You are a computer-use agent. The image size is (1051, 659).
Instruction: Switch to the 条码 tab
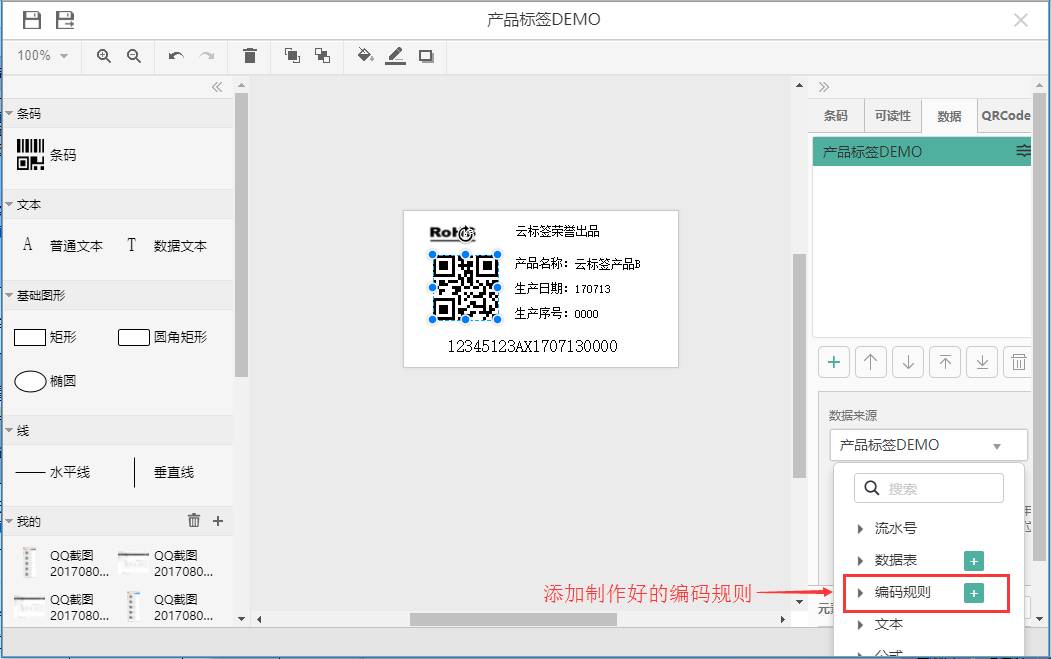[x=835, y=116]
